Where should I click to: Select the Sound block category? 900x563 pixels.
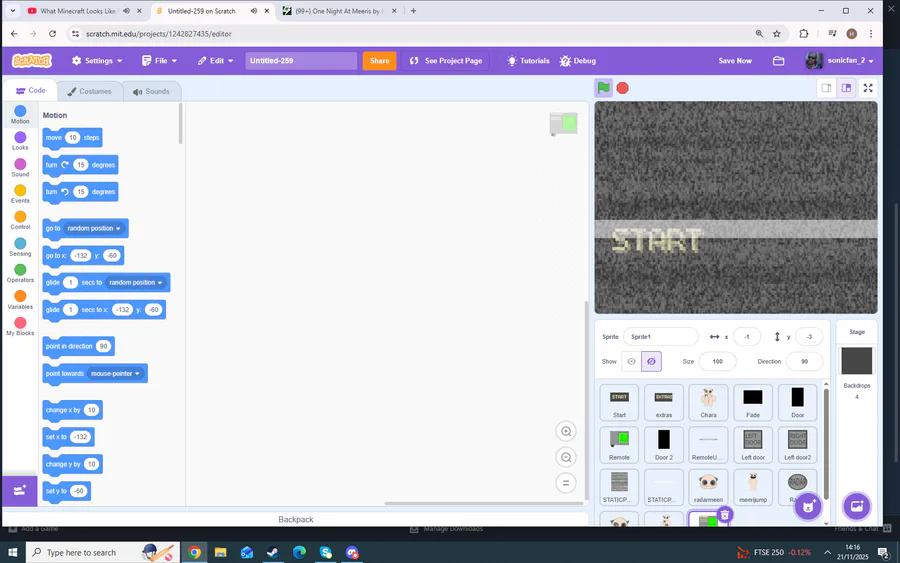coord(20,168)
